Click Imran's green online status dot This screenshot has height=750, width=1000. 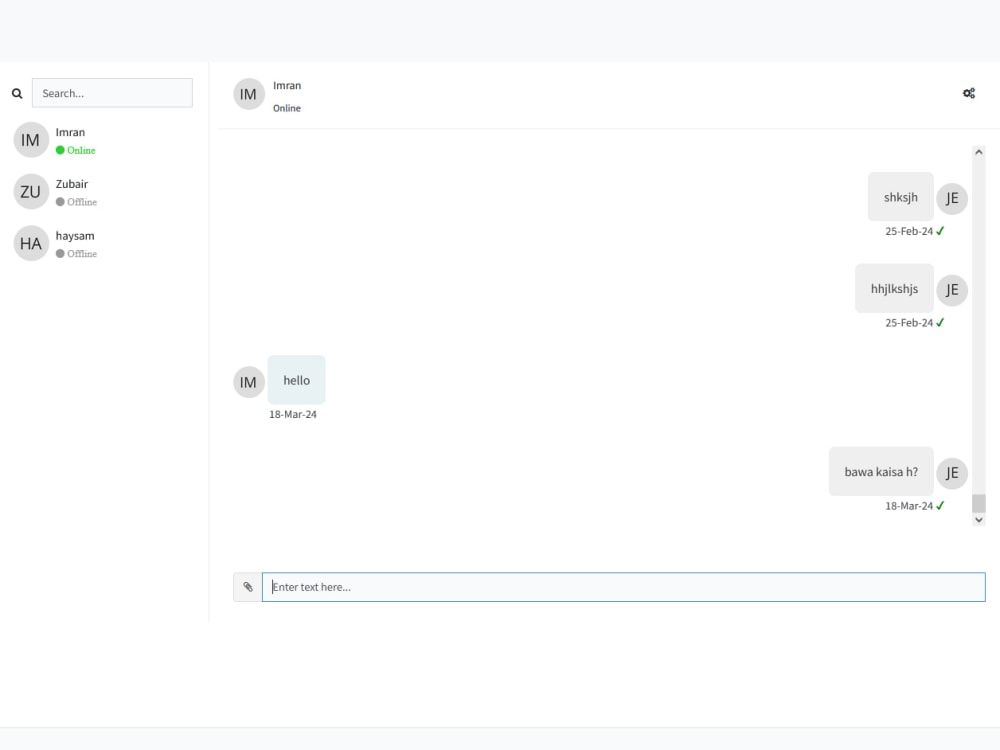pyautogui.click(x=60, y=151)
